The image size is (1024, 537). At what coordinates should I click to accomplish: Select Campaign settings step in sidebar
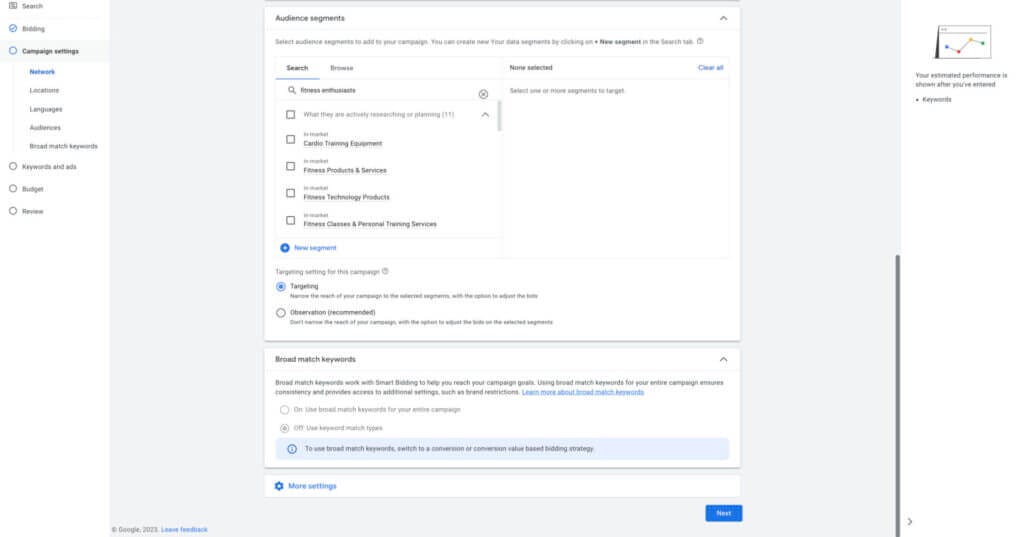click(x=50, y=51)
